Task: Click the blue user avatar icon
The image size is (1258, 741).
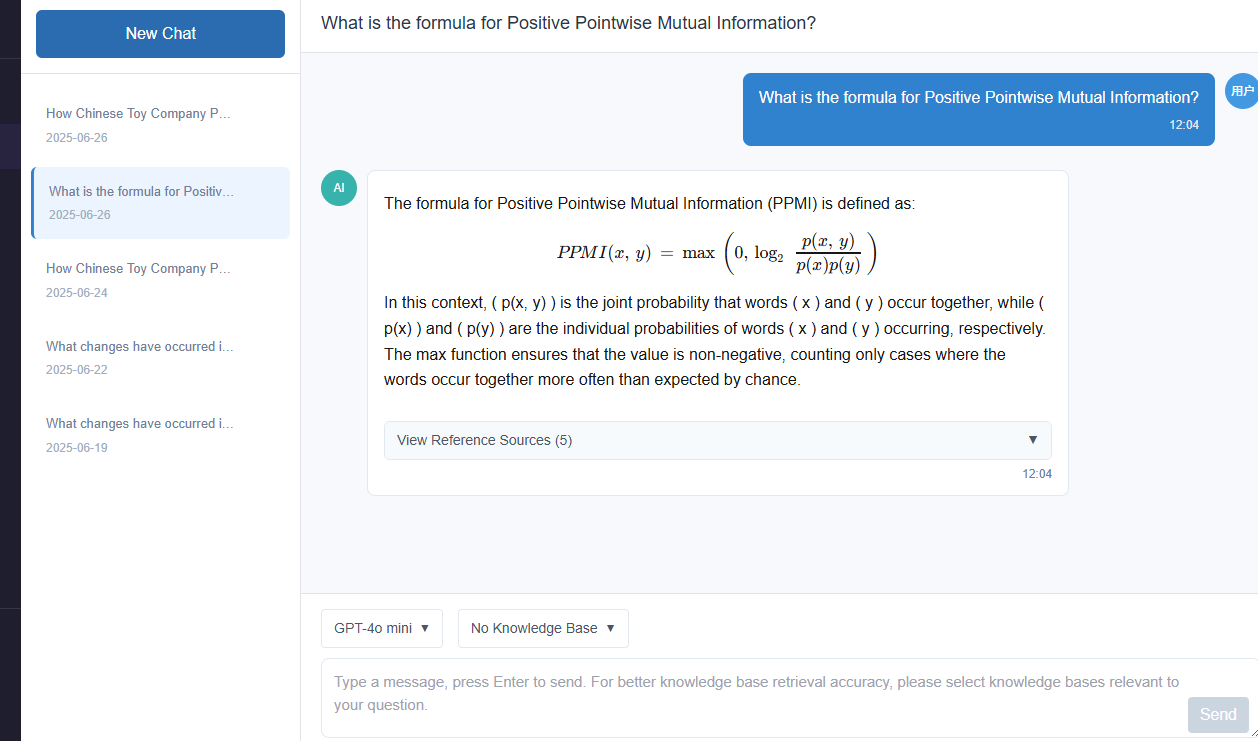Action: (x=1241, y=91)
